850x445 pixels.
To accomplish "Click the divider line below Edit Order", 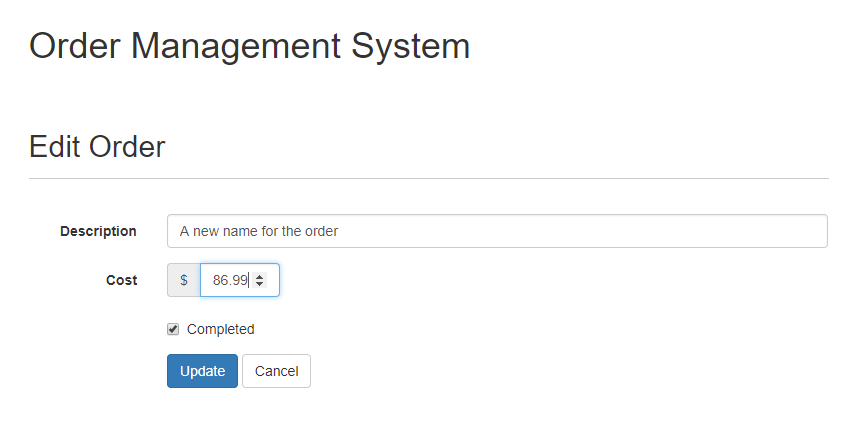I will [429, 178].
